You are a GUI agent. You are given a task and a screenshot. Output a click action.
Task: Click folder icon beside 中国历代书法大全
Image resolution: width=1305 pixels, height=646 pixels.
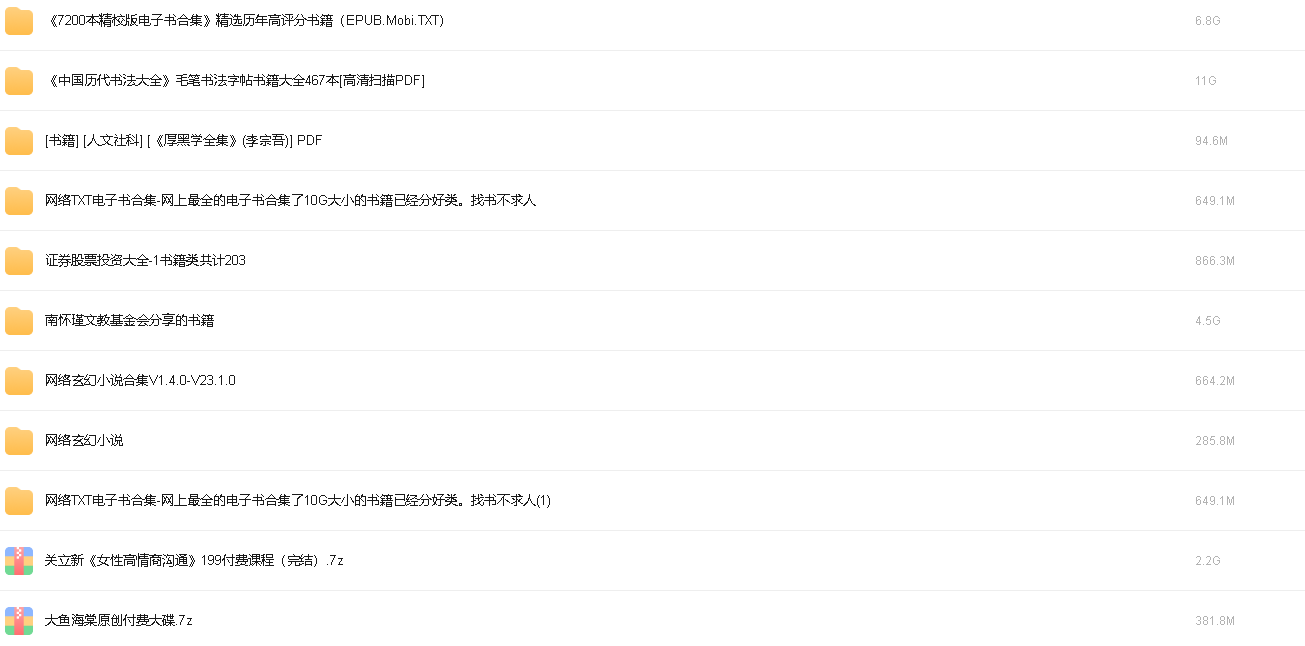19,81
